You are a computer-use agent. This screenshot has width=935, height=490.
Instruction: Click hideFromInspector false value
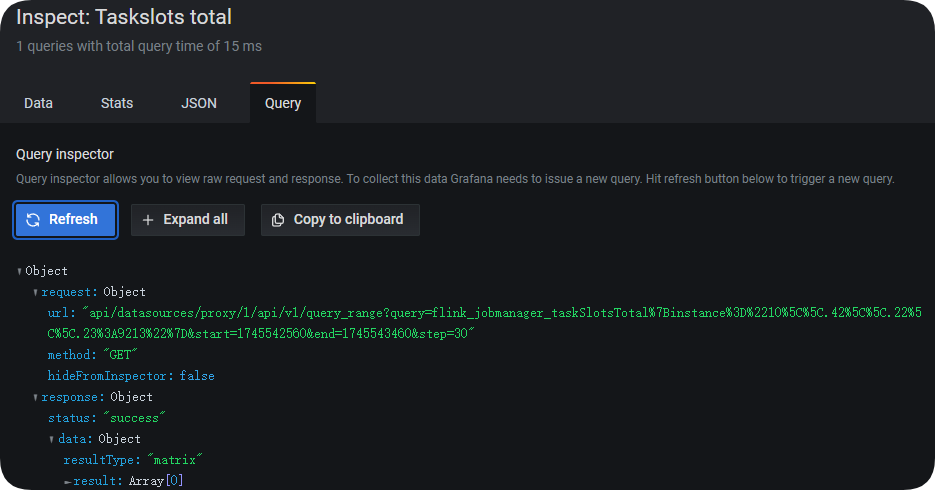pos(197,376)
